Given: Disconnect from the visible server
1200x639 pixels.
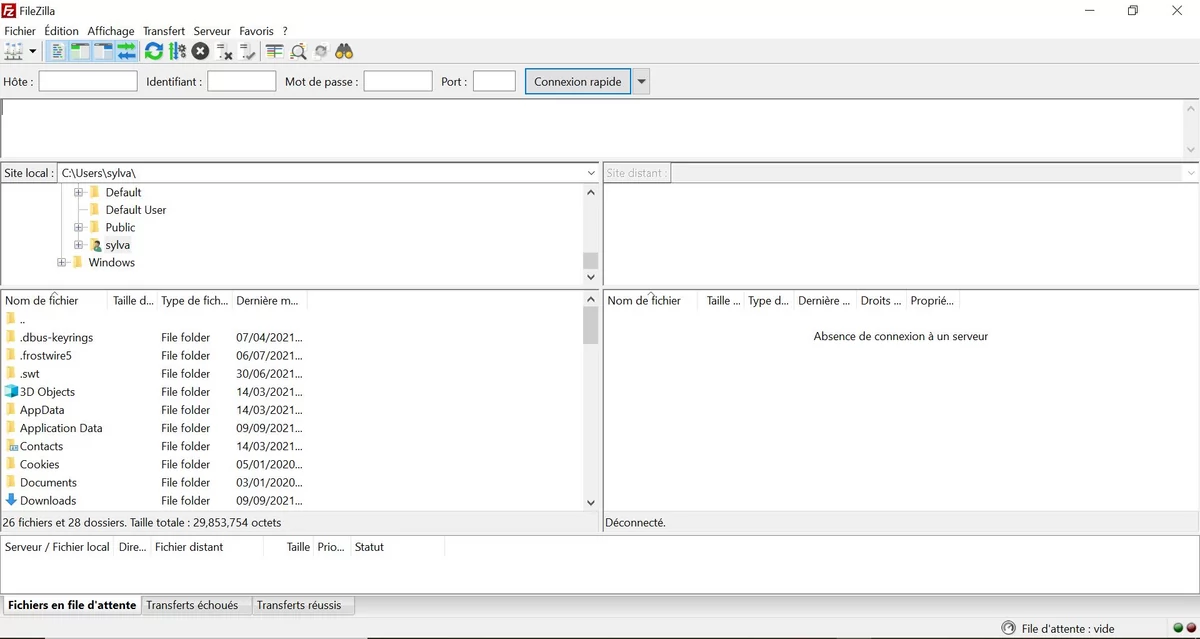Looking at the screenshot, I should pyautogui.click(x=225, y=51).
